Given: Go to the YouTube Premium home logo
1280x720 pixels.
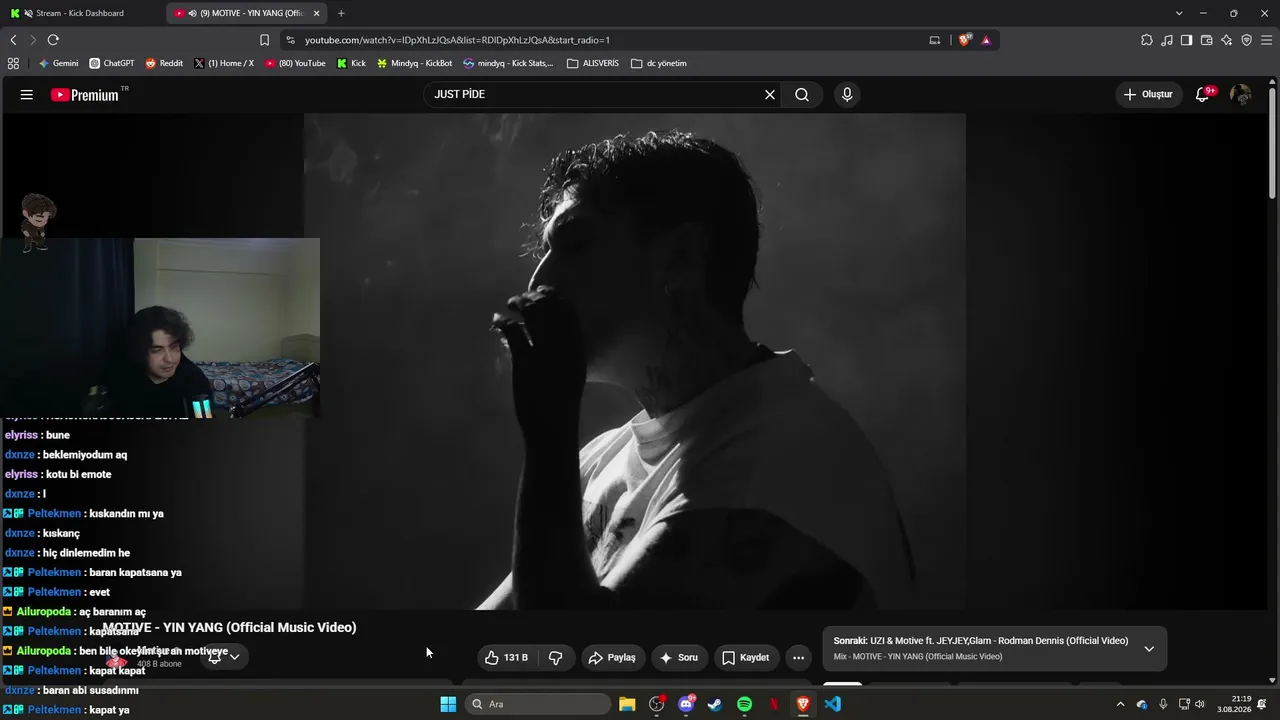Looking at the screenshot, I should [86, 95].
